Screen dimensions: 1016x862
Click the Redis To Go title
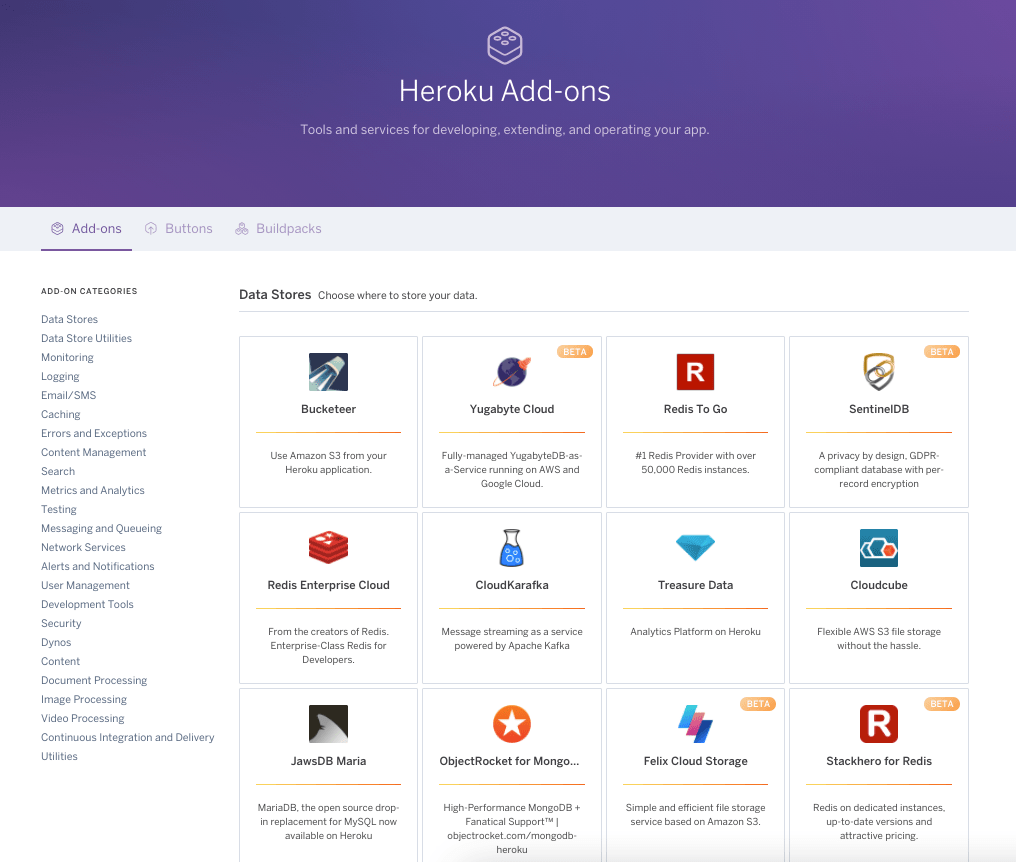click(695, 410)
